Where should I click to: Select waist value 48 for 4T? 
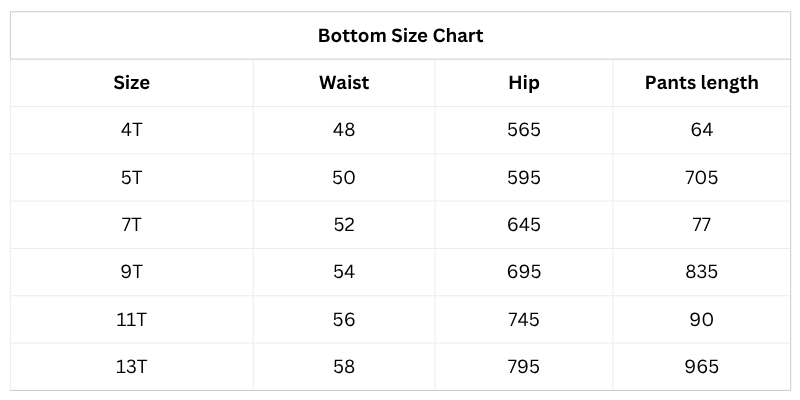pyautogui.click(x=344, y=130)
